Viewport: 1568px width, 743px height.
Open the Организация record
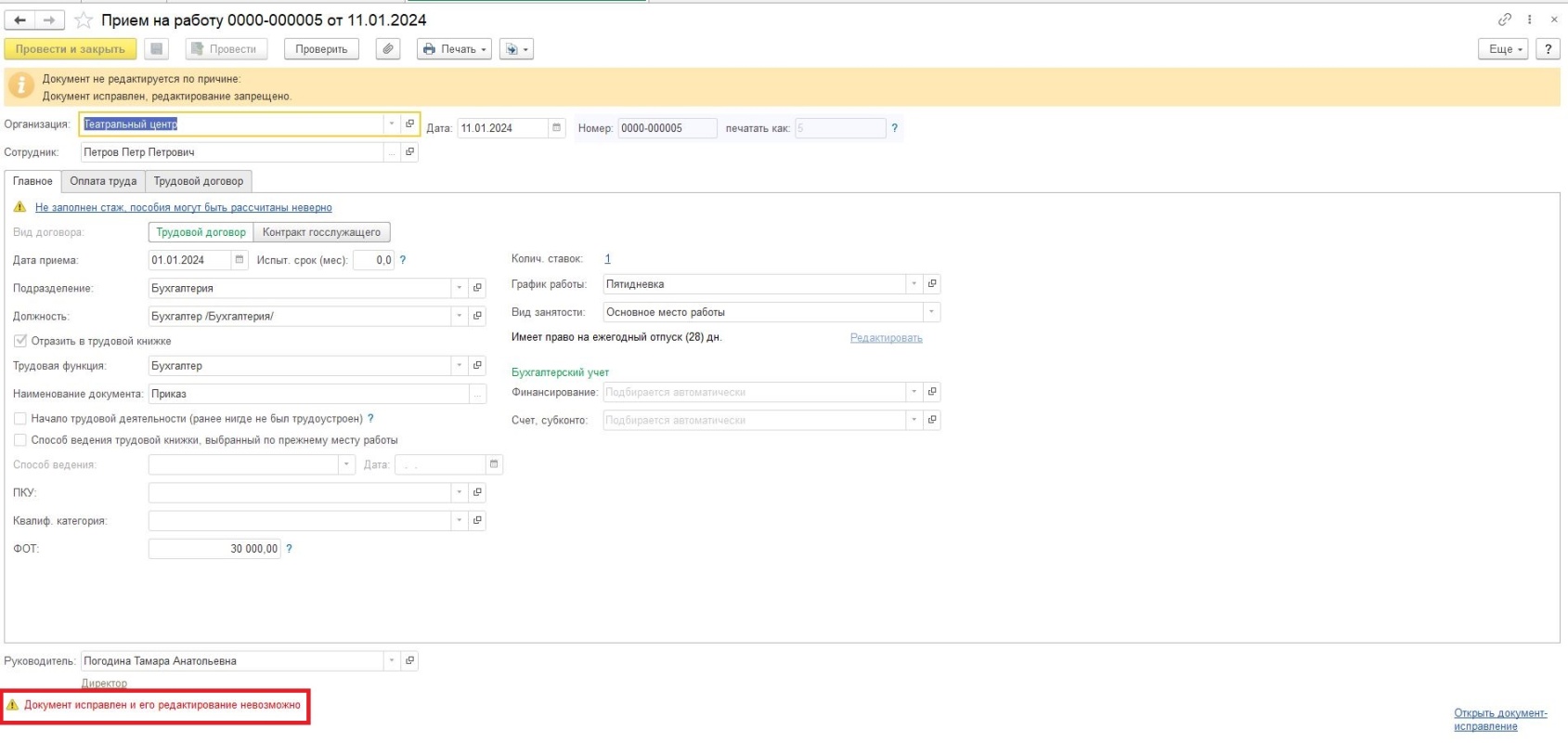(x=409, y=124)
